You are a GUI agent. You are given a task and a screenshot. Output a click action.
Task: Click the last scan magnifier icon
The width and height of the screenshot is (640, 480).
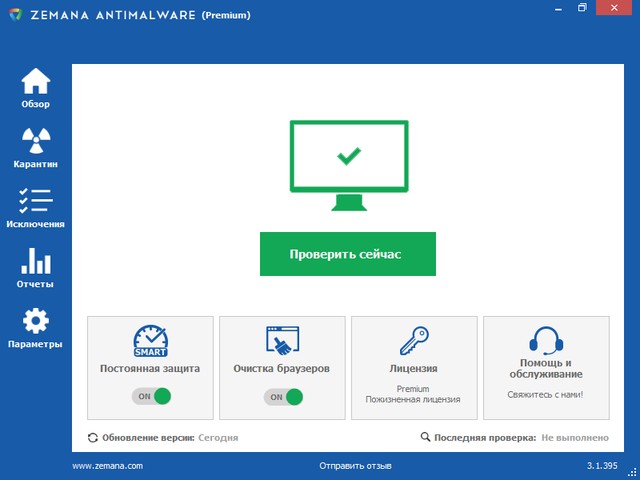pos(425,437)
